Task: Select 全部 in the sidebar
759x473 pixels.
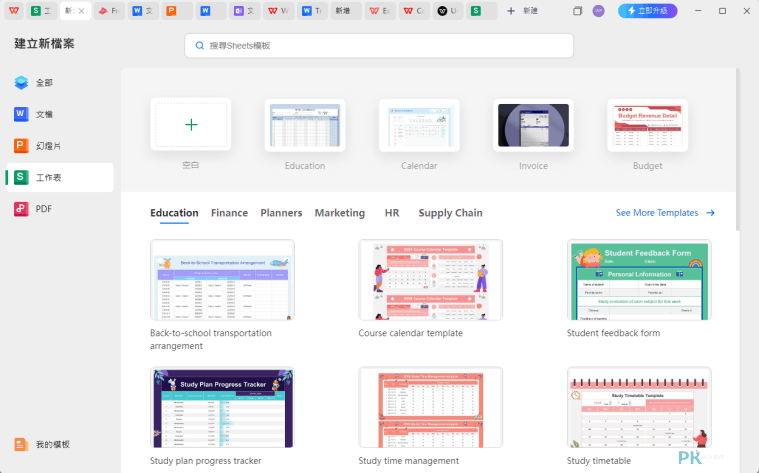Action: pyautogui.click(x=60, y=83)
